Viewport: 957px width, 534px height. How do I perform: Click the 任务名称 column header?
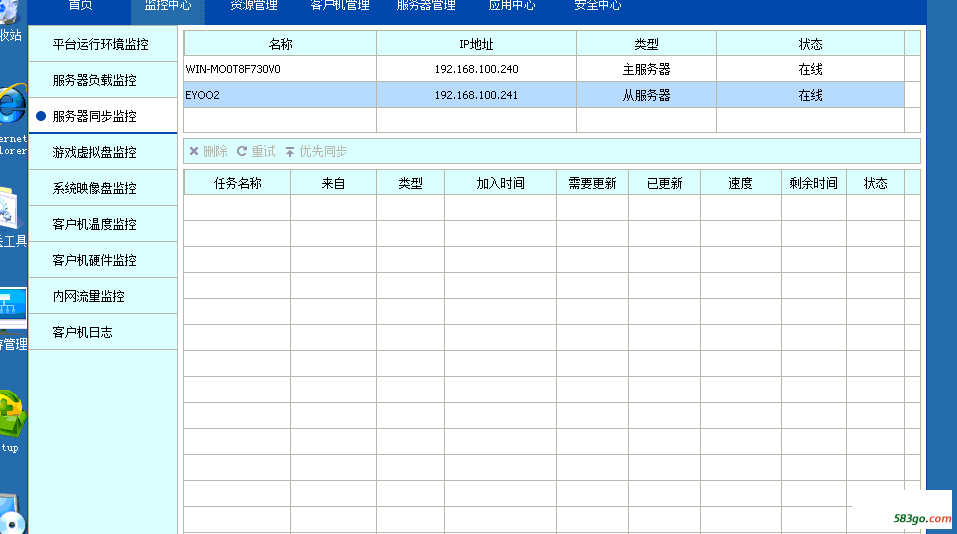point(237,183)
